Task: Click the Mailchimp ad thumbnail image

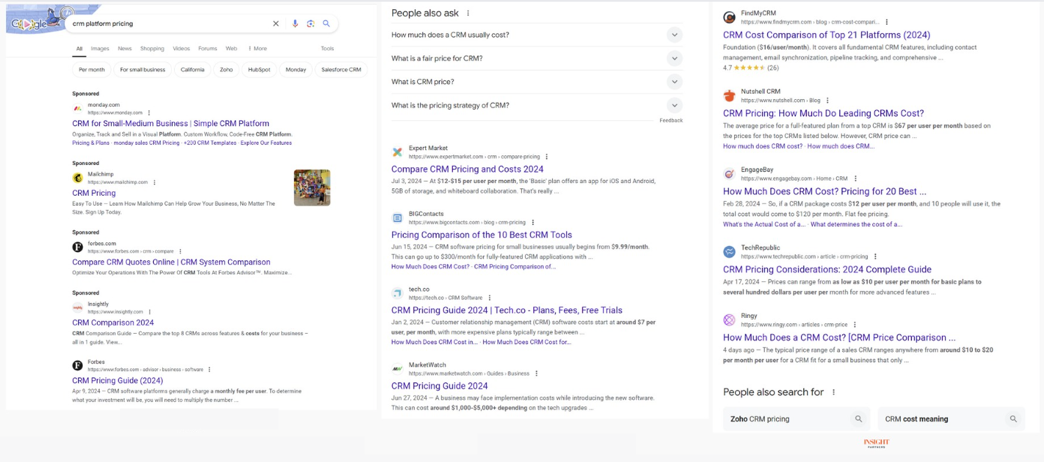Action: 312,188
